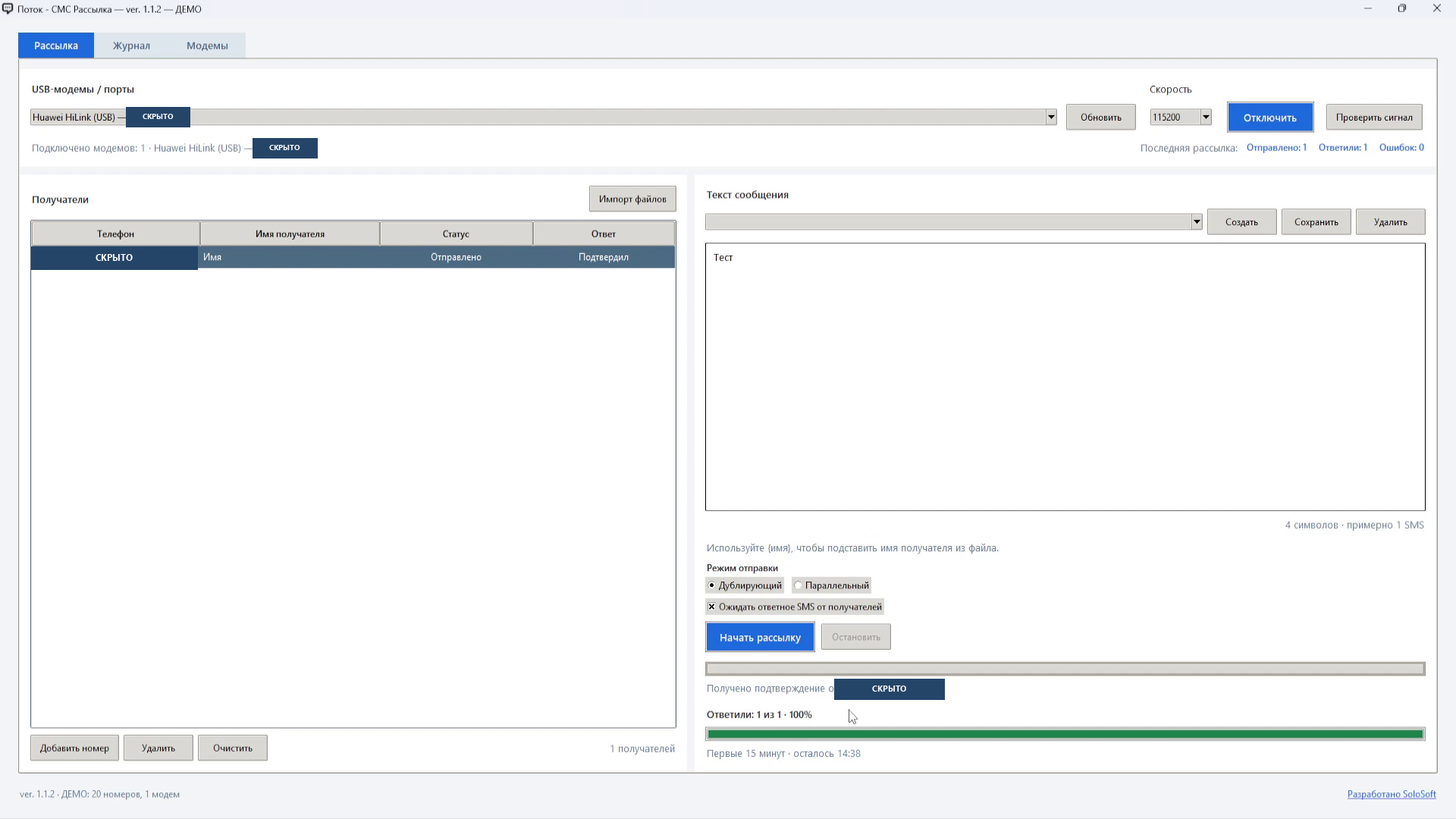Click Отправлено: 1 in last mailing stats
Viewport: 1456px width, 819px height.
click(x=1276, y=147)
